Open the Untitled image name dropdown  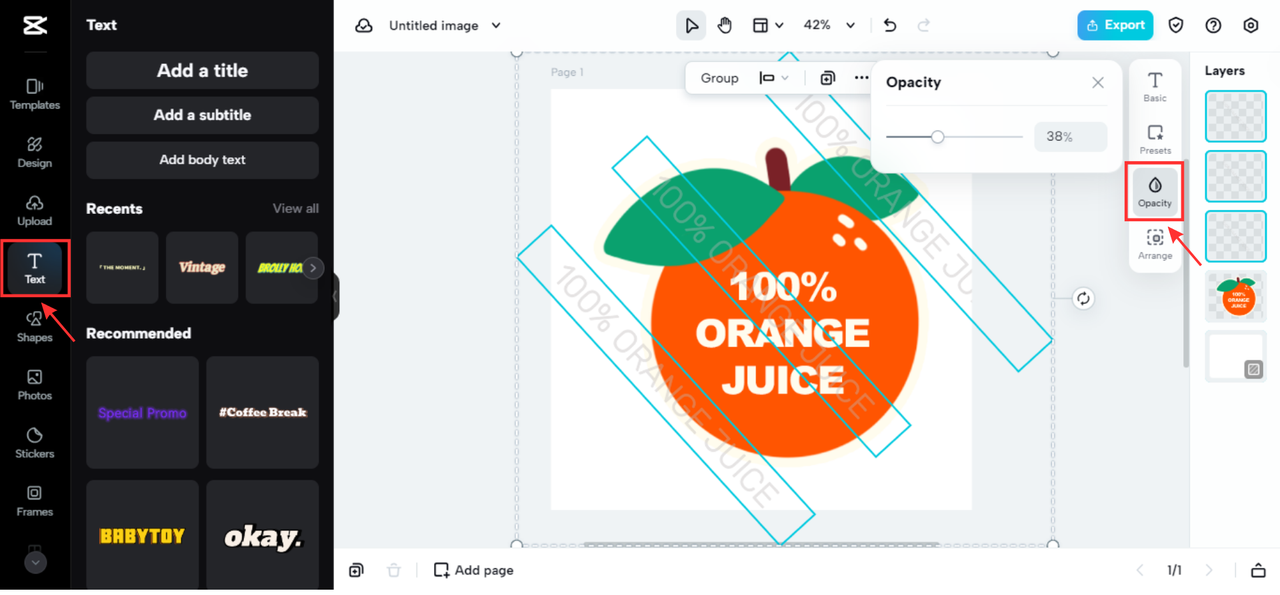(x=445, y=26)
